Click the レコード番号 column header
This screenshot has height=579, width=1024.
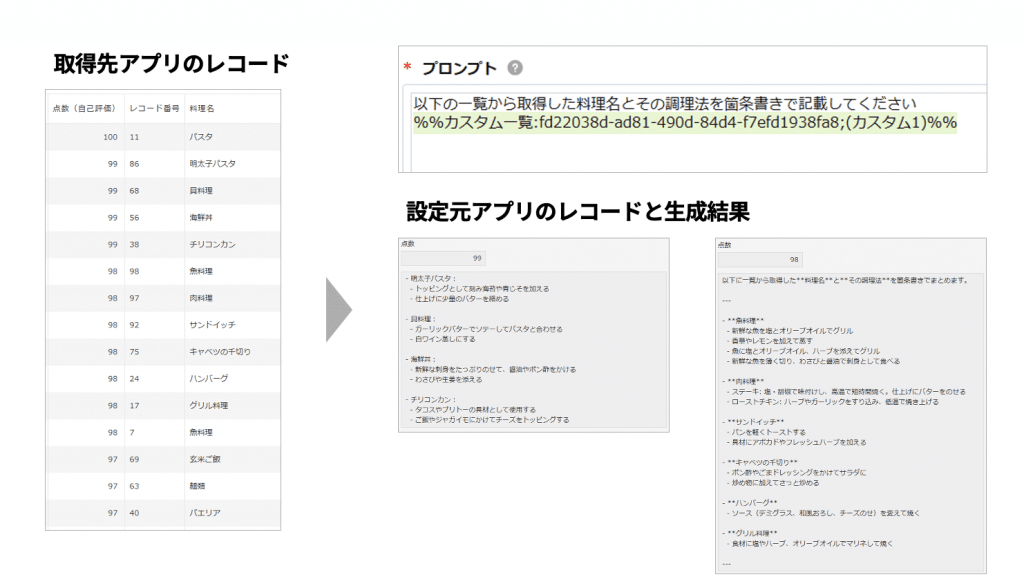pos(154,108)
